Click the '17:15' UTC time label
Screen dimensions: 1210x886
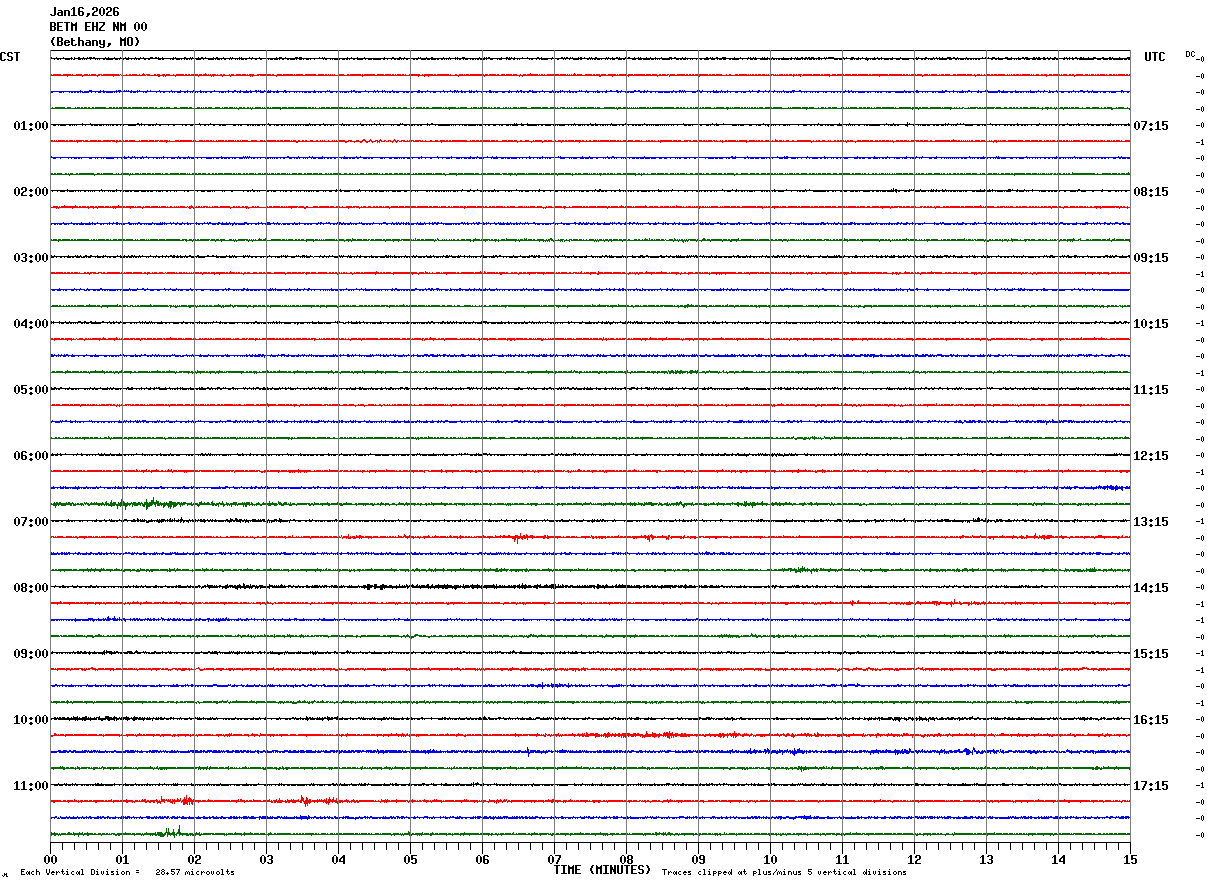(1150, 786)
